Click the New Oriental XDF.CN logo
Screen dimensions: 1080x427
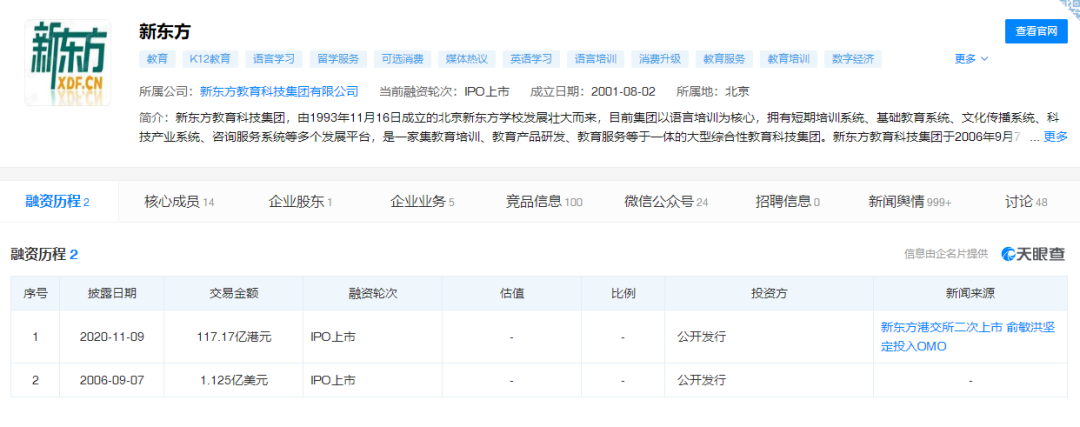(67, 61)
